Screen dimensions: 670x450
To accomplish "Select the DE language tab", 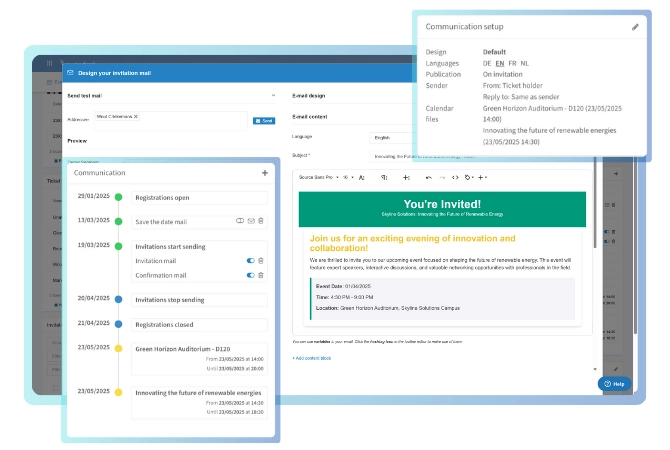I will tap(487, 63).
